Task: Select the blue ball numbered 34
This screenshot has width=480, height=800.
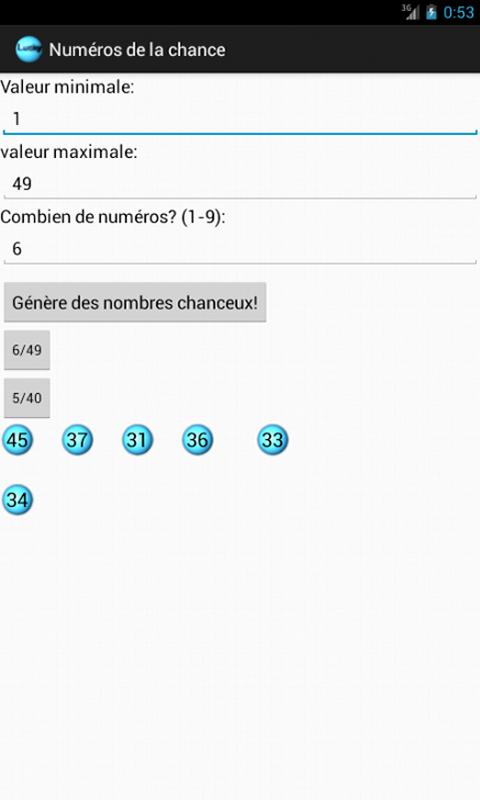Action: 18,499
